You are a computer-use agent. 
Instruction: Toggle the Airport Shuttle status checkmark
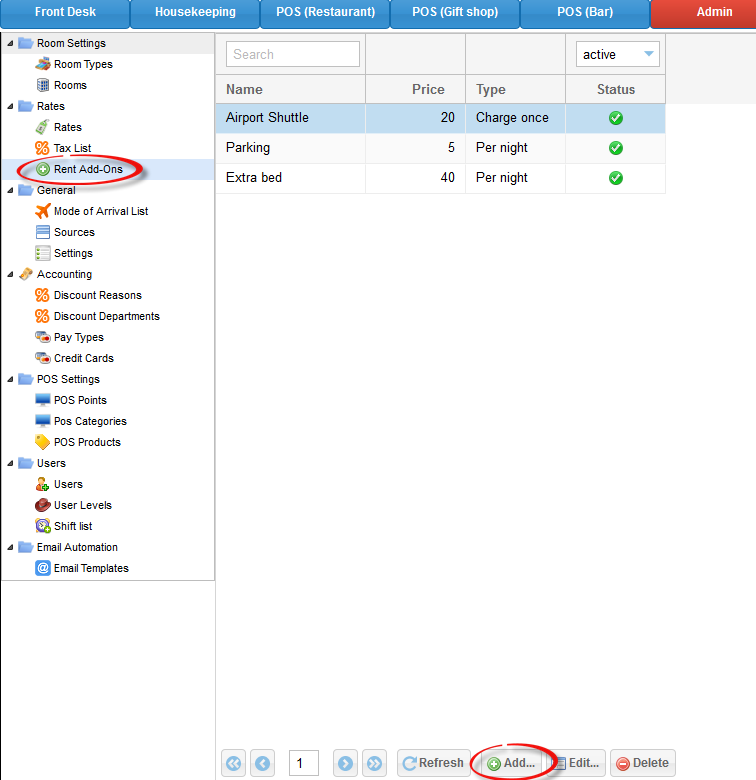click(x=616, y=118)
